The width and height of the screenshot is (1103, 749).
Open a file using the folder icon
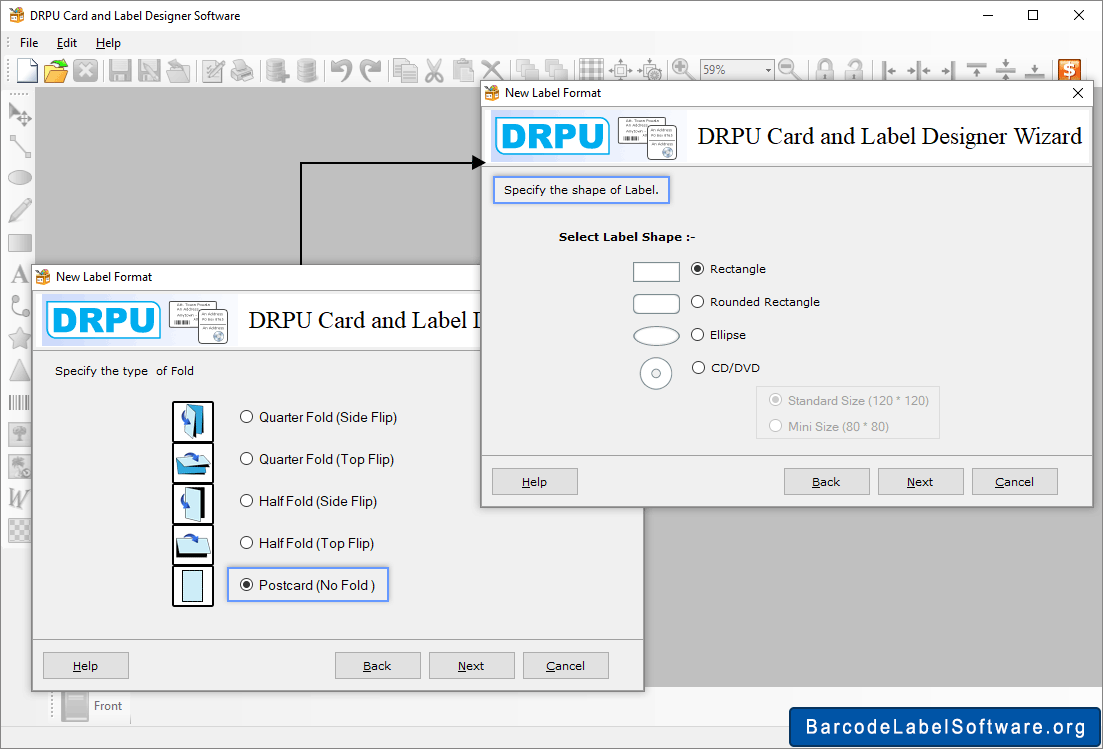click(x=56, y=70)
